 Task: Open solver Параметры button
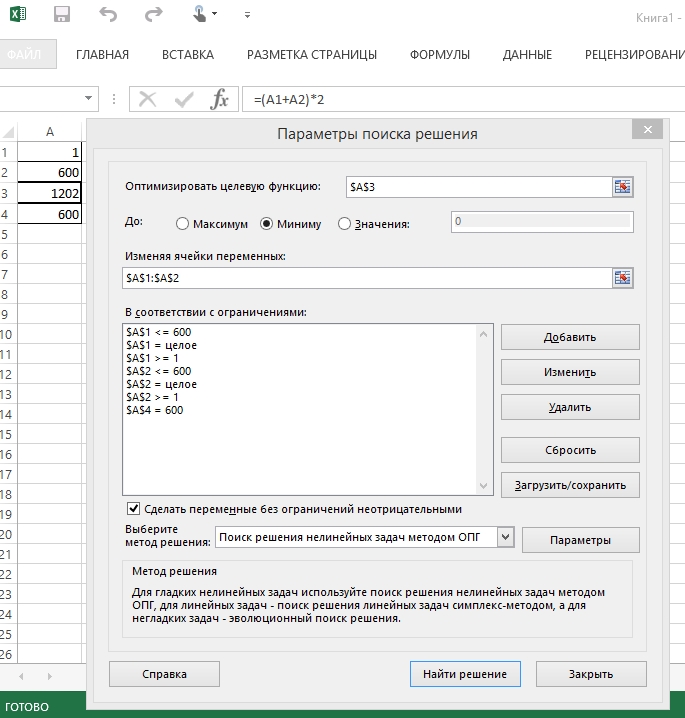click(581, 540)
